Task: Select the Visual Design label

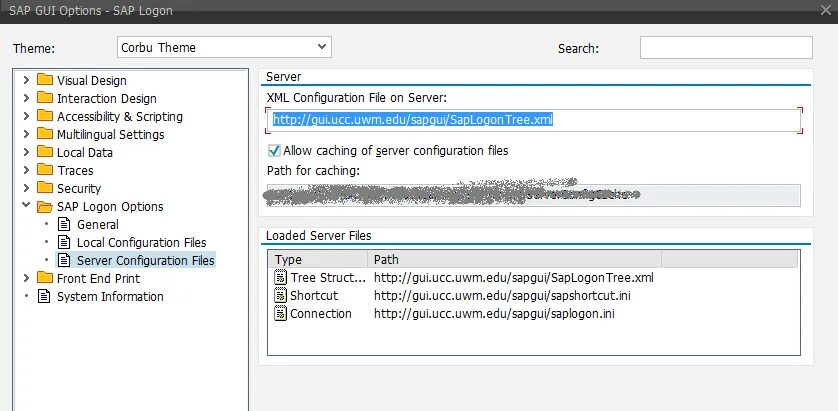Action: tap(92, 81)
